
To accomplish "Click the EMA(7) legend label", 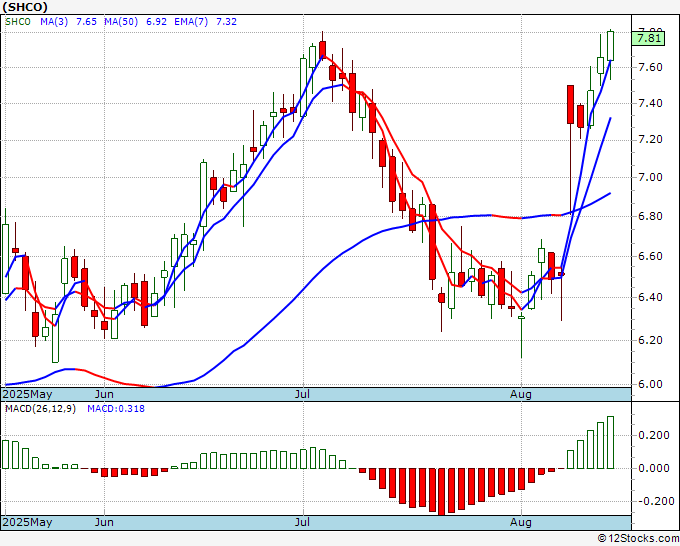I will (191, 22).
